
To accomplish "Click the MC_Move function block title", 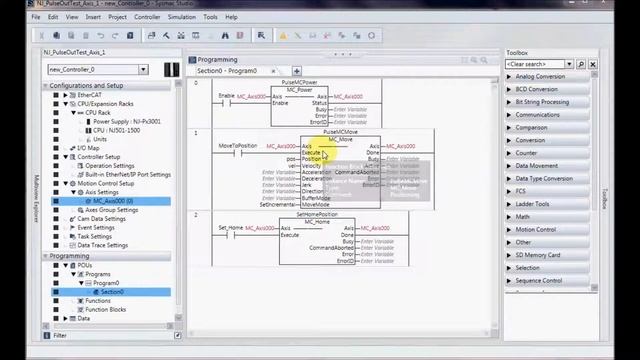I will click(x=340, y=140).
